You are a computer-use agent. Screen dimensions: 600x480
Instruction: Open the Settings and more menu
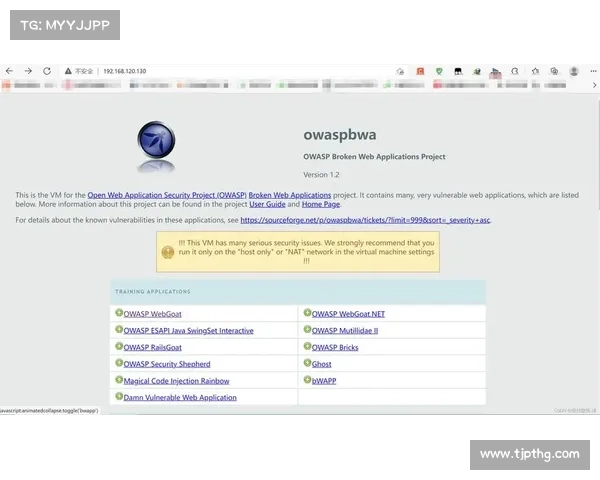click(x=593, y=71)
